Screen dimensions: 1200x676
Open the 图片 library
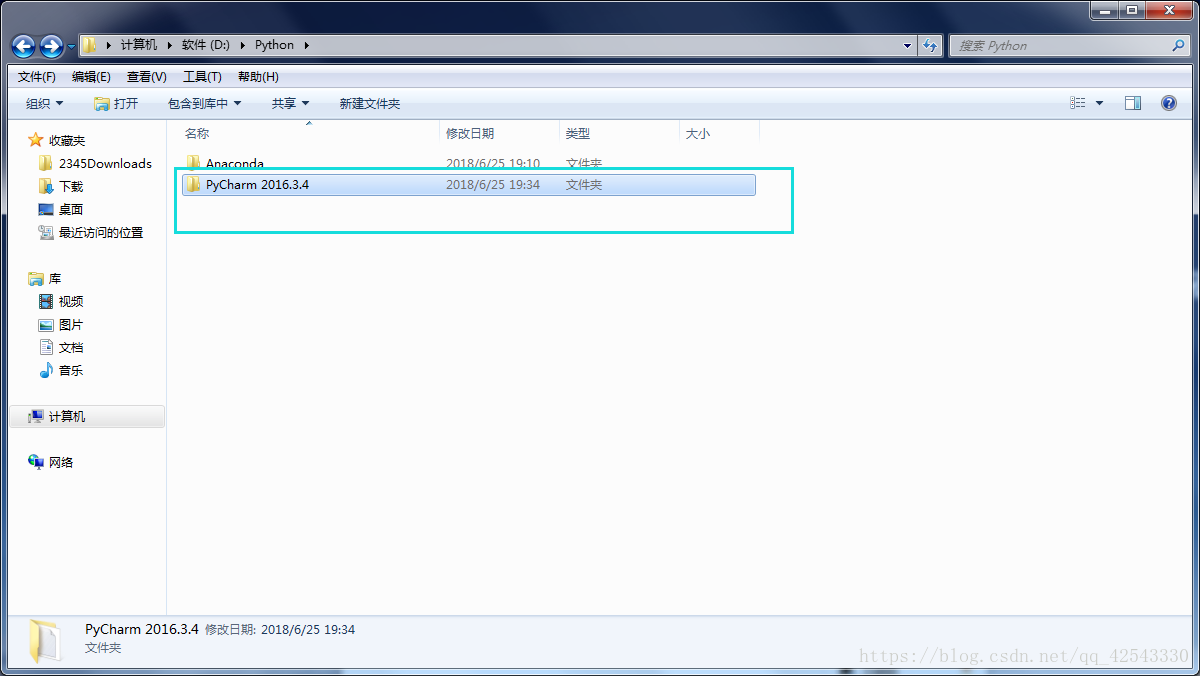(x=71, y=324)
